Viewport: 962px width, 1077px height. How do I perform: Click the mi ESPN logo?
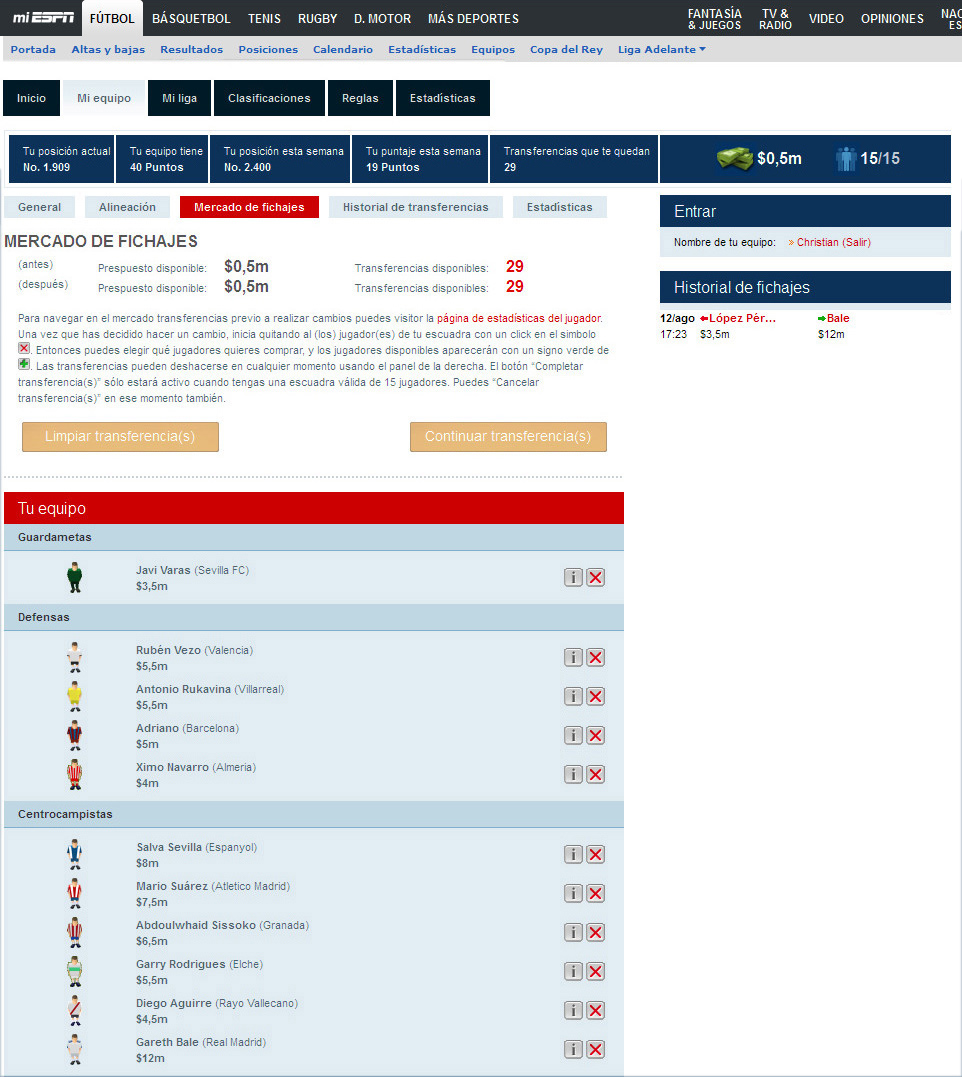pyautogui.click(x=43, y=17)
